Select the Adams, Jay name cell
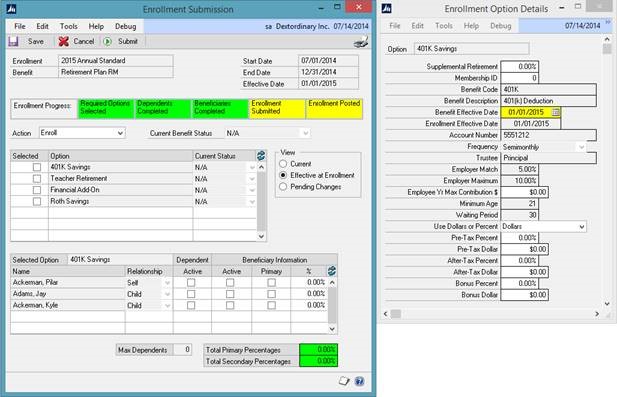This screenshot has width=617, height=397. tap(68, 294)
